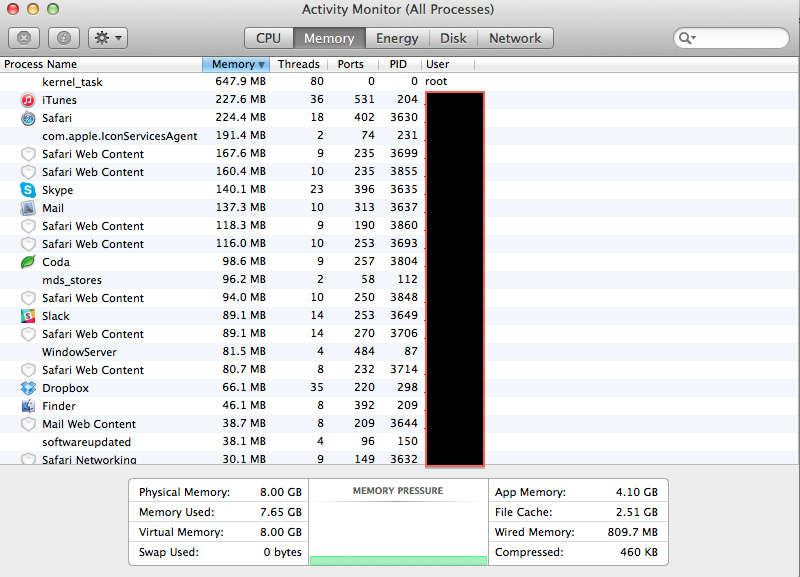Viewport: 800px width, 577px height.
Task: Sort by the Threads column header
Action: 298,64
